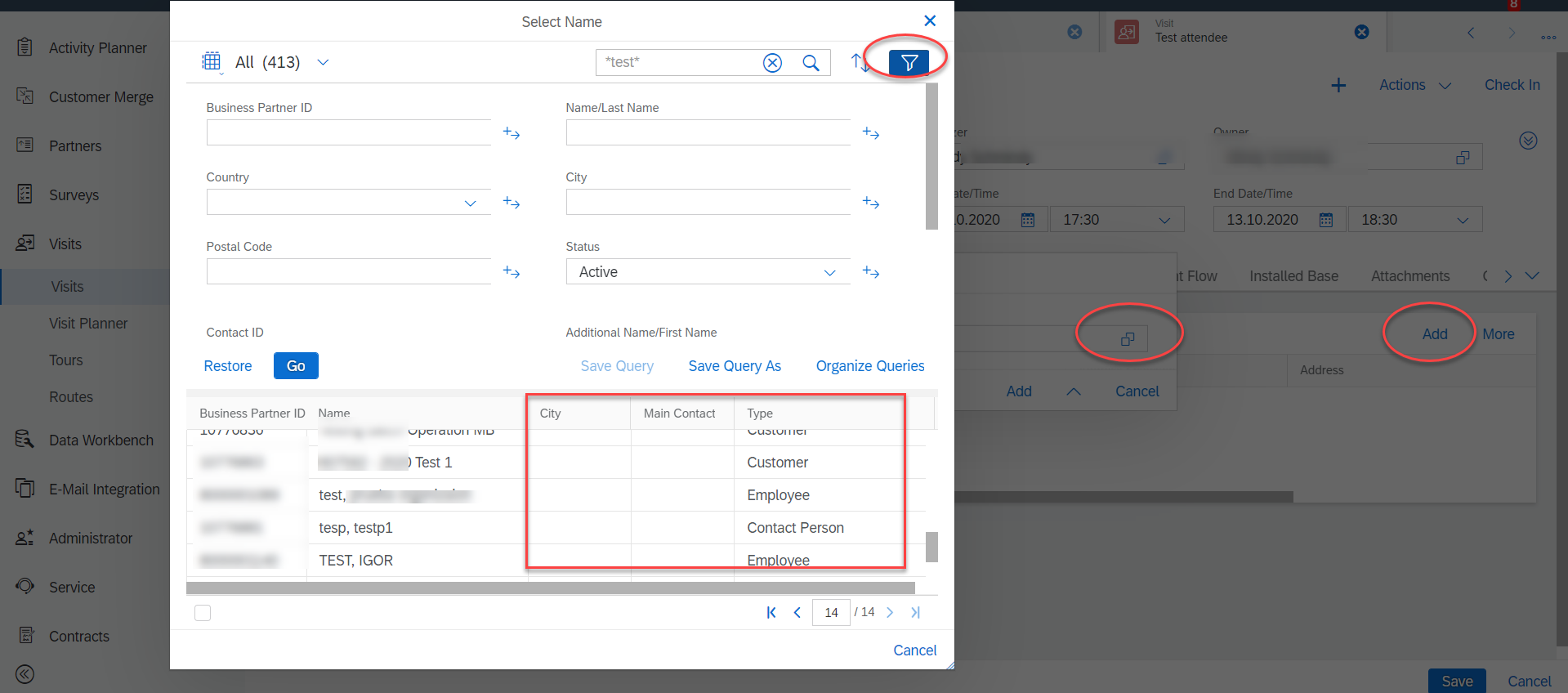Go to first page of results
This screenshot has height=693, width=1568.
click(771, 612)
